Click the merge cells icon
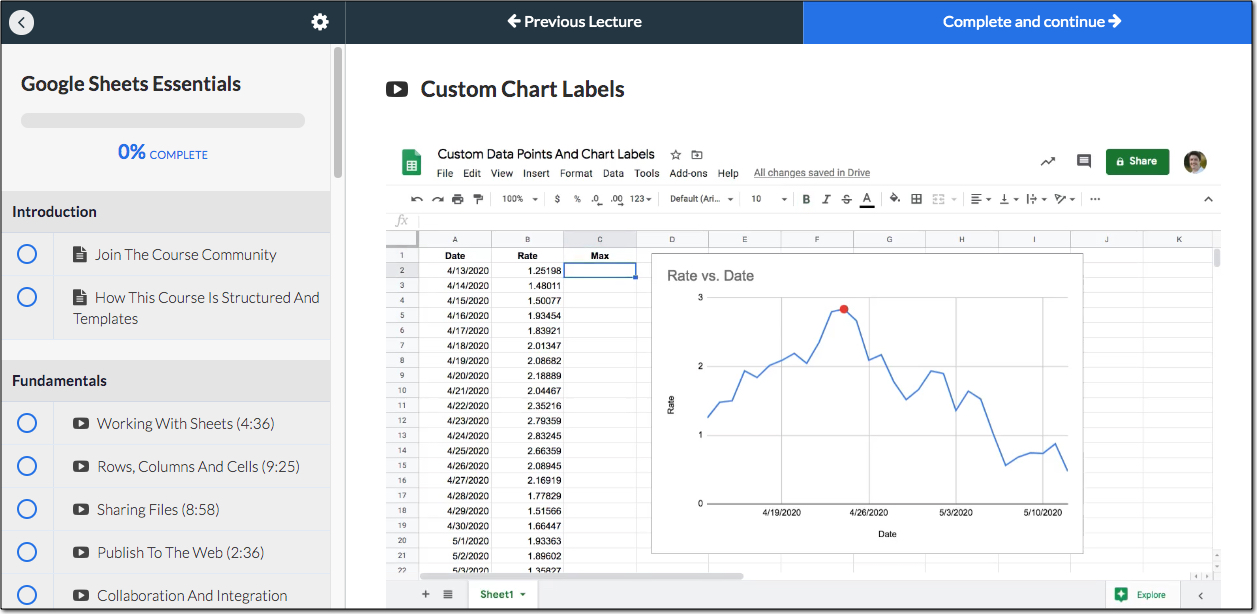The image size is (1257, 614). tap(938, 199)
